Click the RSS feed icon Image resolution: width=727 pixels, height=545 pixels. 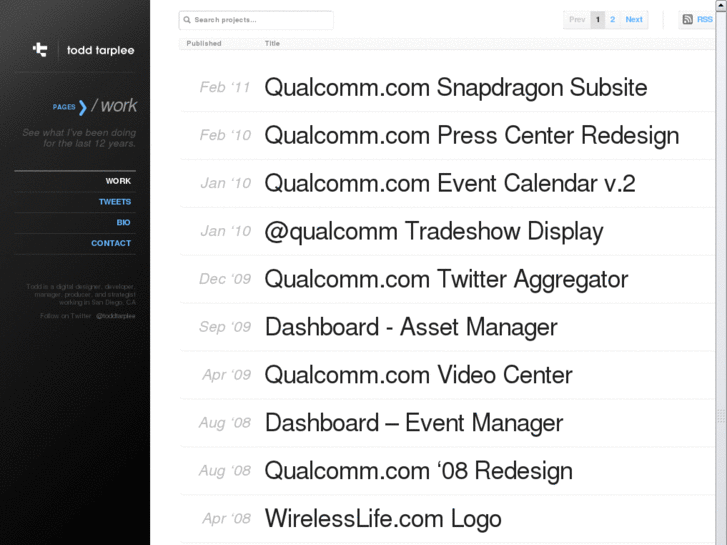point(688,19)
